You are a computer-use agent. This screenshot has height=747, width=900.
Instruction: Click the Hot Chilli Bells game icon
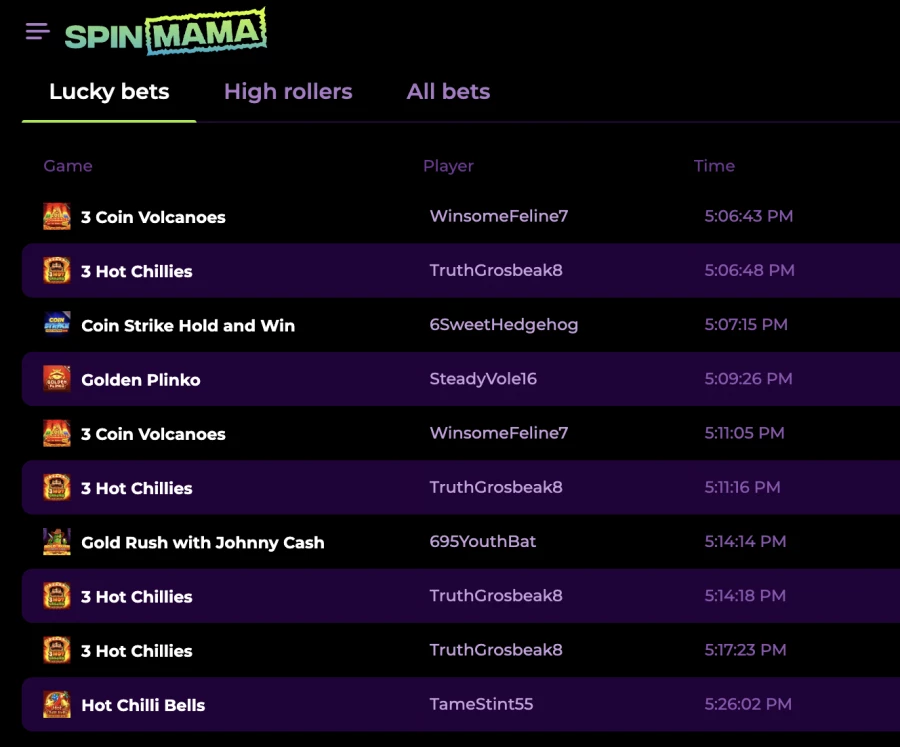57,705
